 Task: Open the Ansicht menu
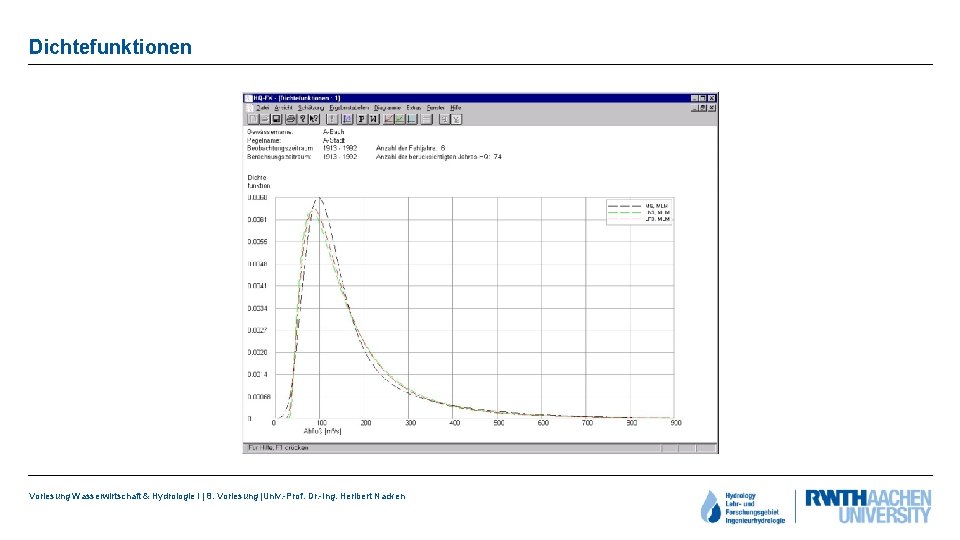(283, 108)
